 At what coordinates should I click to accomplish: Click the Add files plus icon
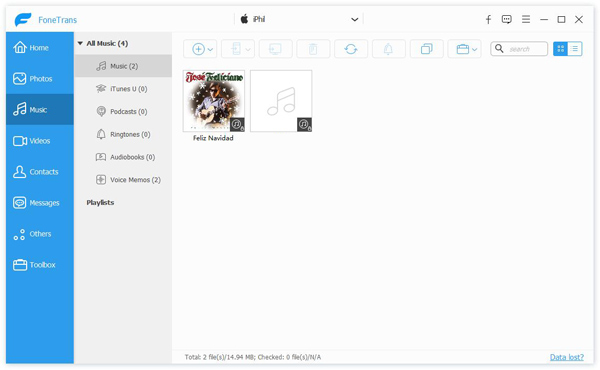point(198,49)
